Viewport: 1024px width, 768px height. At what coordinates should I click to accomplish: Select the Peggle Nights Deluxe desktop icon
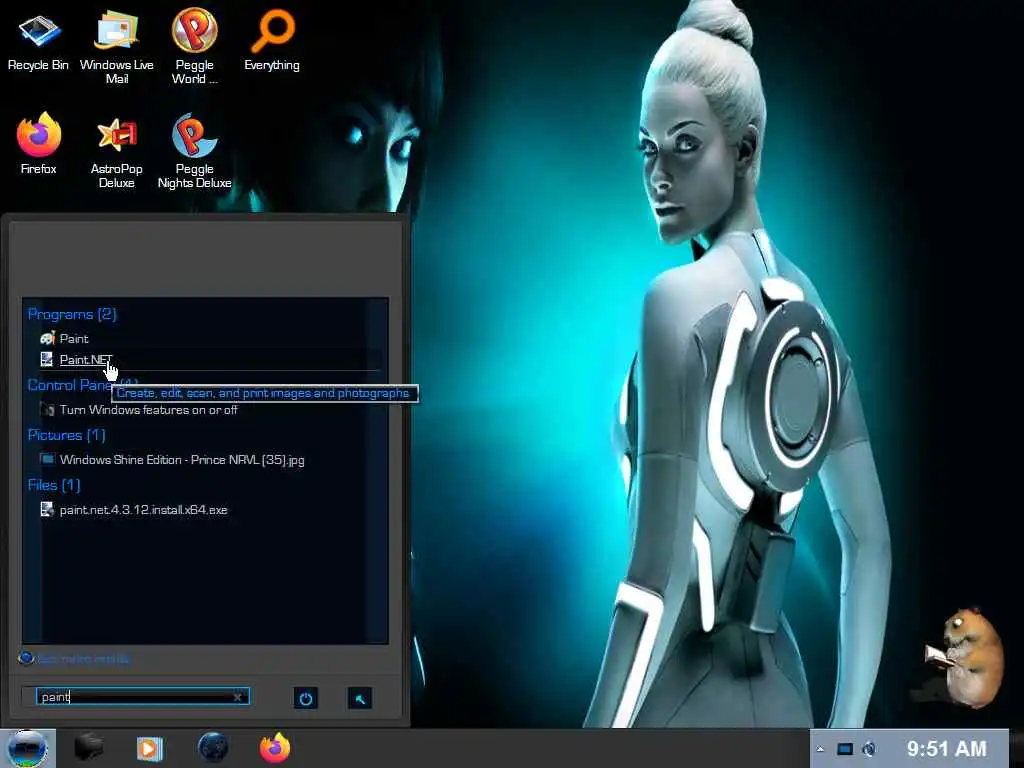pos(194,152)
